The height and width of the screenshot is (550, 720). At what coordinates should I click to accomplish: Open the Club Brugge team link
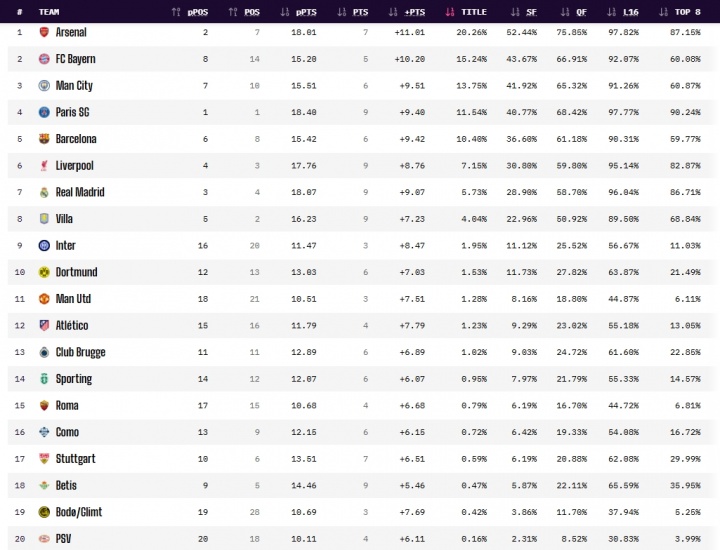coord(80,352)
